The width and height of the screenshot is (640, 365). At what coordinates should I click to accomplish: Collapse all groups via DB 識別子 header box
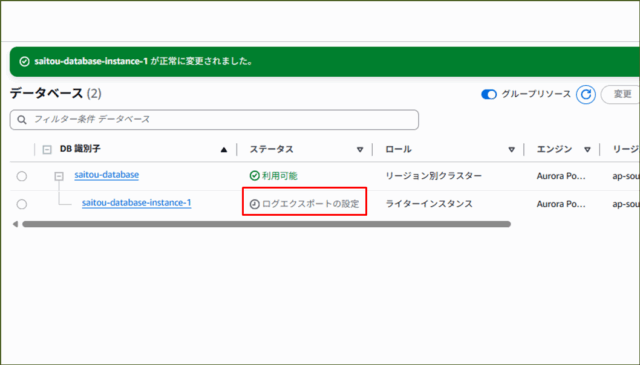[x=47, y=149]
